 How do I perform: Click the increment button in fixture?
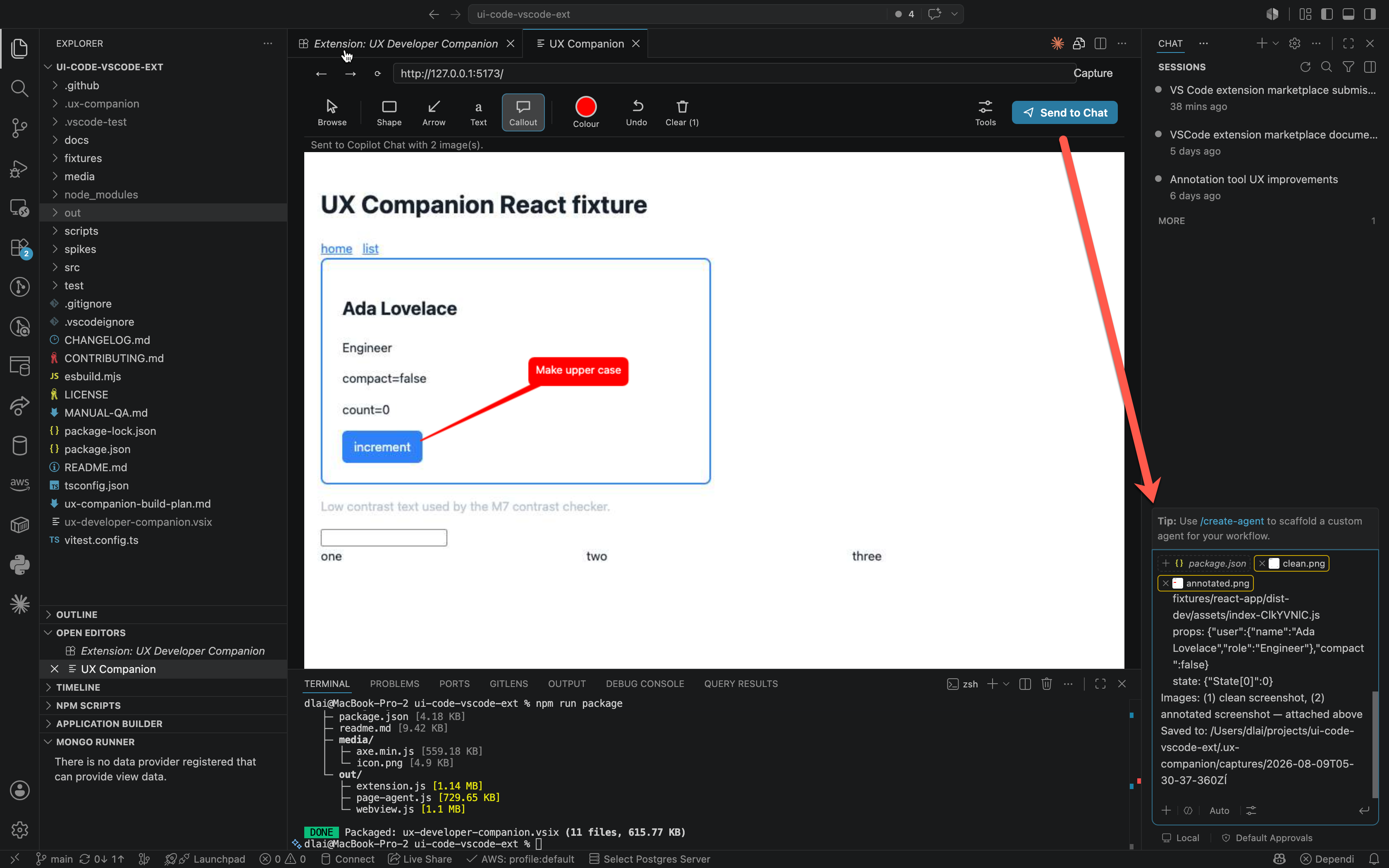[x=382, y=447]
